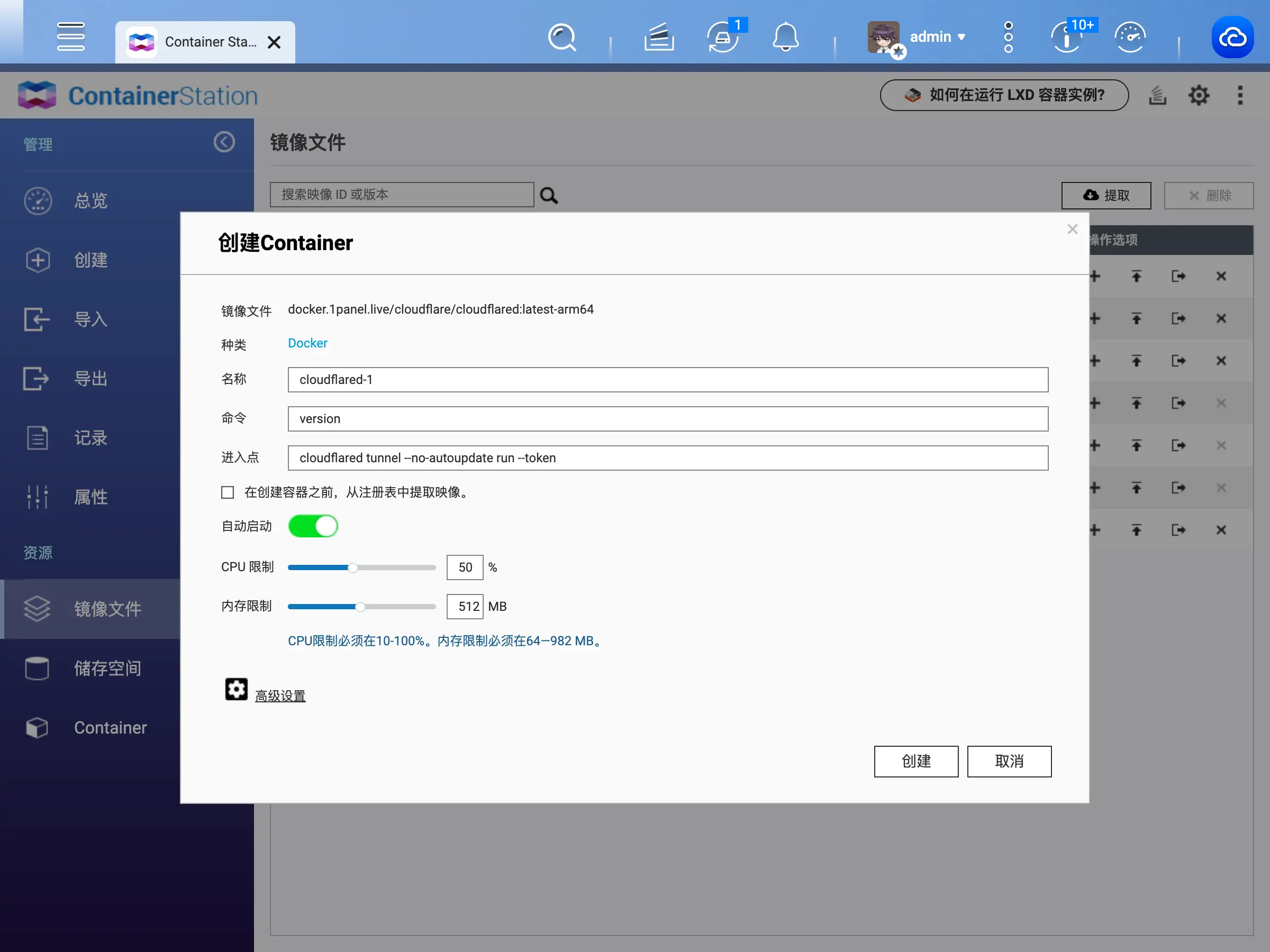Open the notifications bell icon
Image resolution: width=1270 pixels, height=952 pixels.
coord(785,38)
